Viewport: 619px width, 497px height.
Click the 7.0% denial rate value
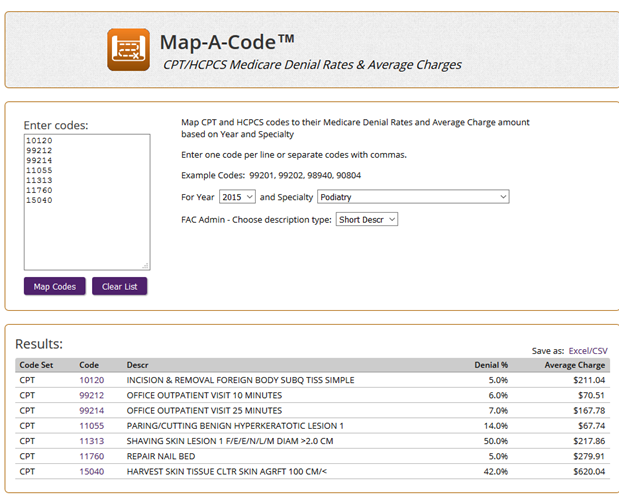pos(498,411)
